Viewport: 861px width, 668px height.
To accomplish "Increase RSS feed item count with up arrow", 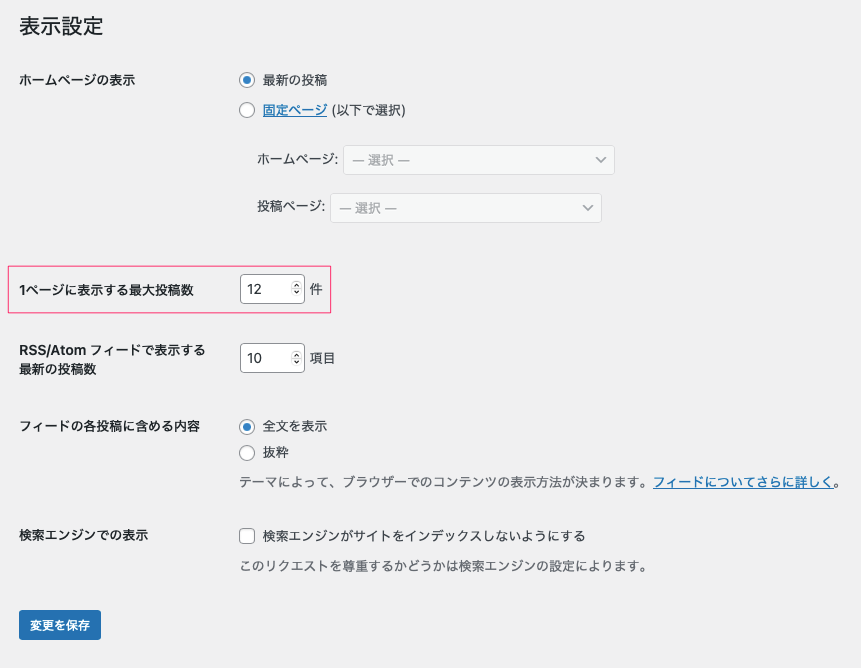I will (296, 353).
